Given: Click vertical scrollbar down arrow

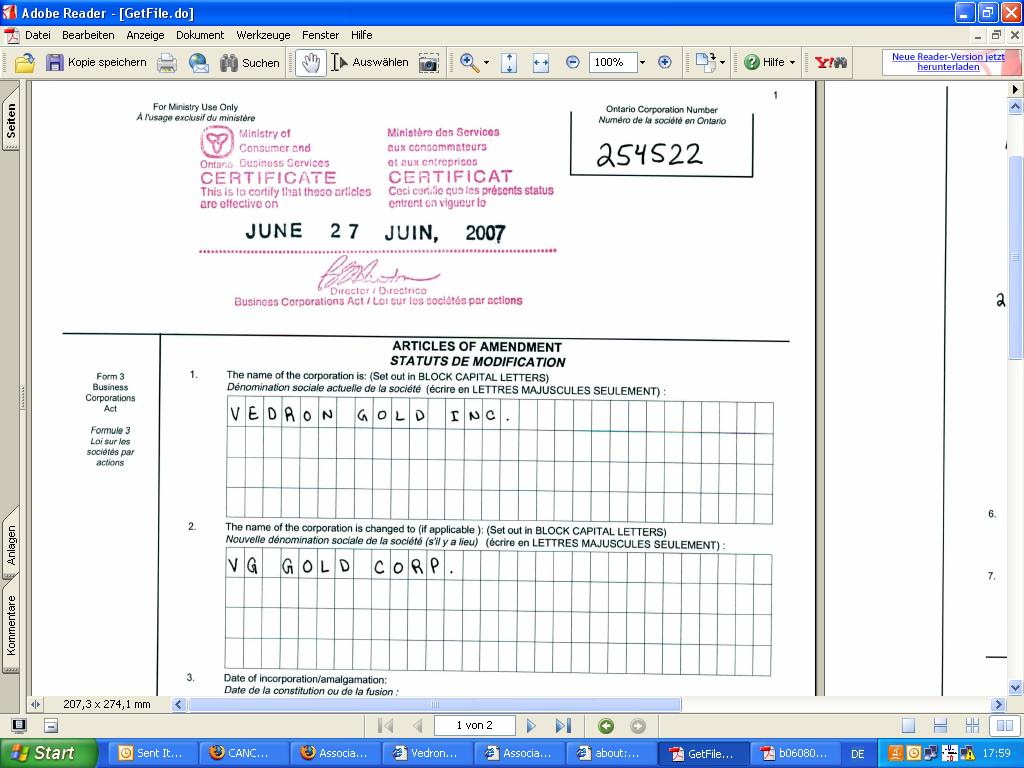Looking at the screenshot, I should (1015, 687).
